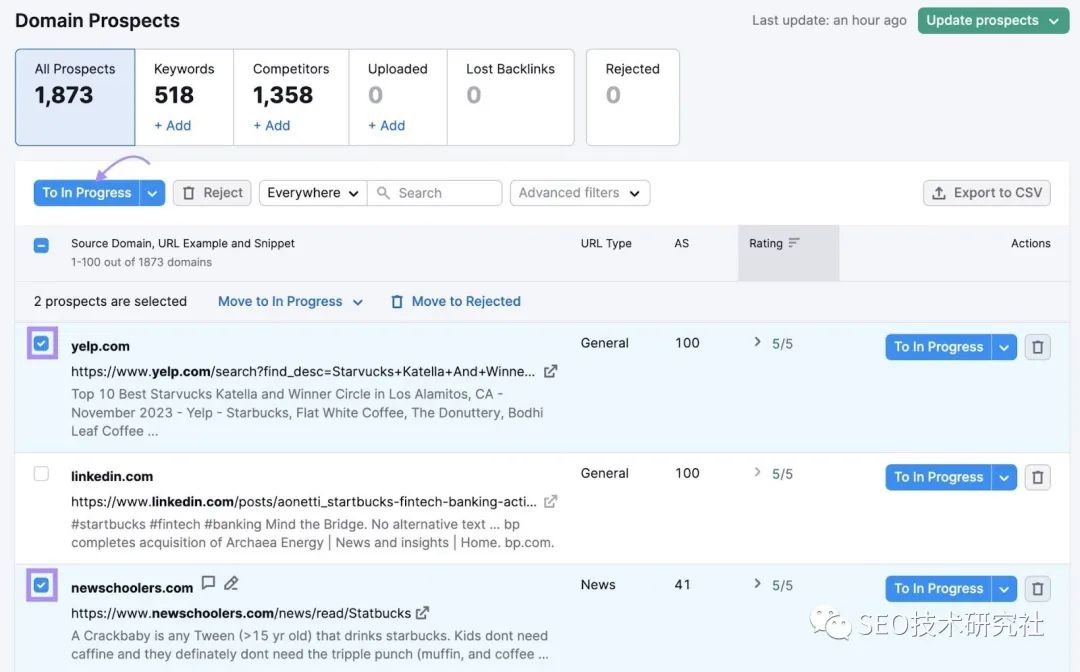Open external link icon for newschoolers.com URL

422,613
